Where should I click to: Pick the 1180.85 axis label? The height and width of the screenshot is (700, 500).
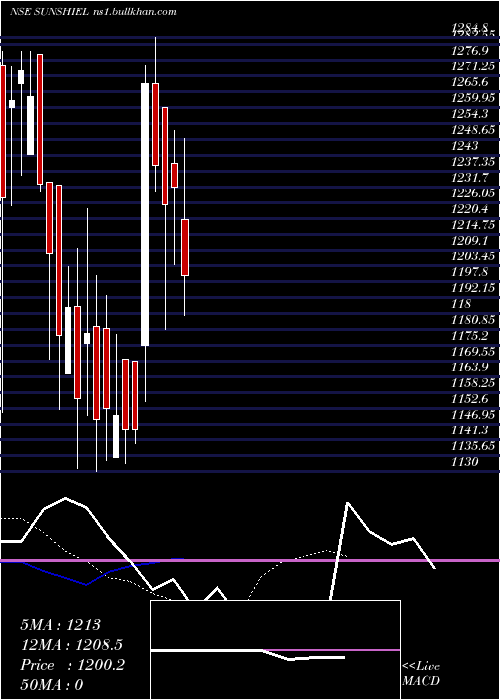(x=473, y=319)
